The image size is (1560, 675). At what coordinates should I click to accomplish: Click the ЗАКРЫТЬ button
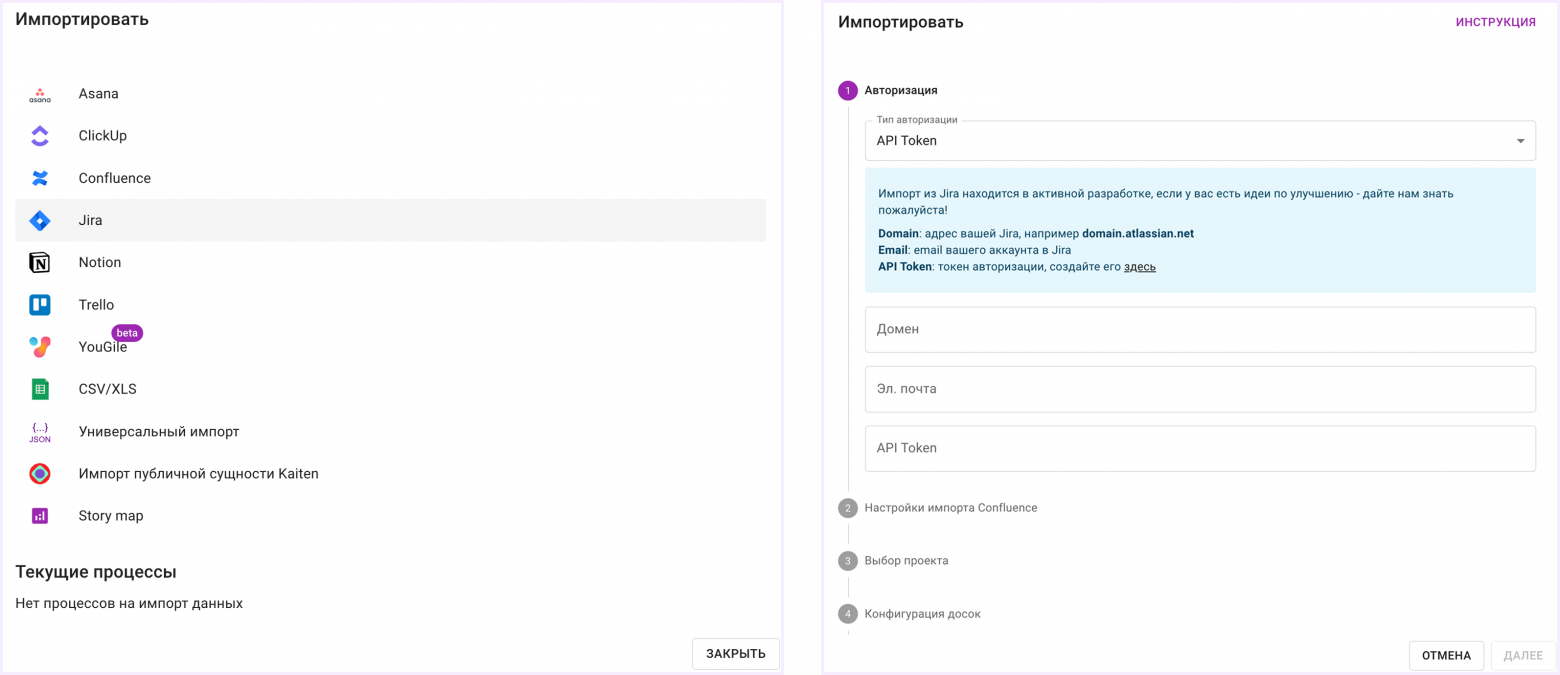click(x=736, y=654)
